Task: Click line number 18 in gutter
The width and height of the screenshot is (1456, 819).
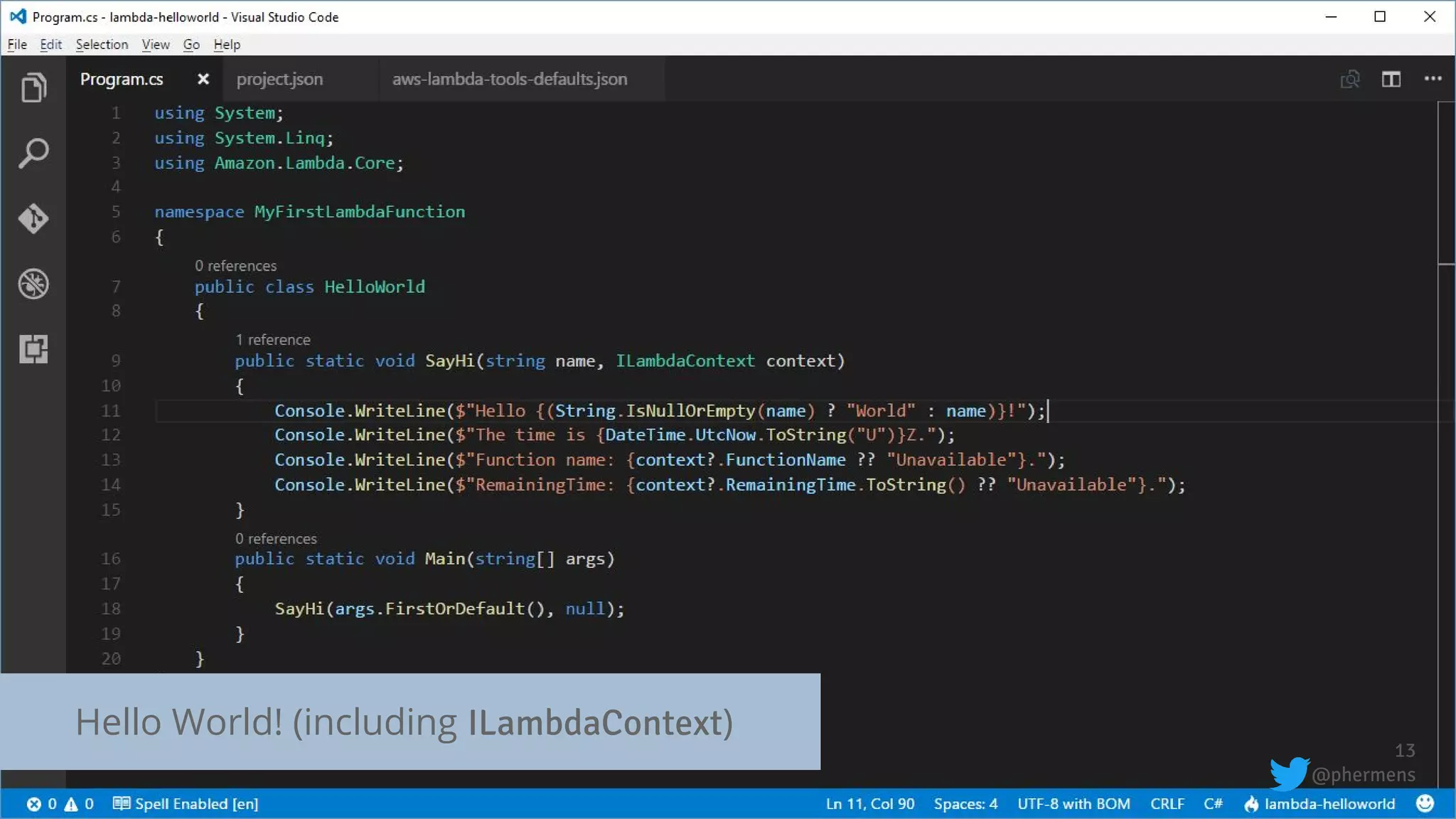Action: [x=111, y=609]
